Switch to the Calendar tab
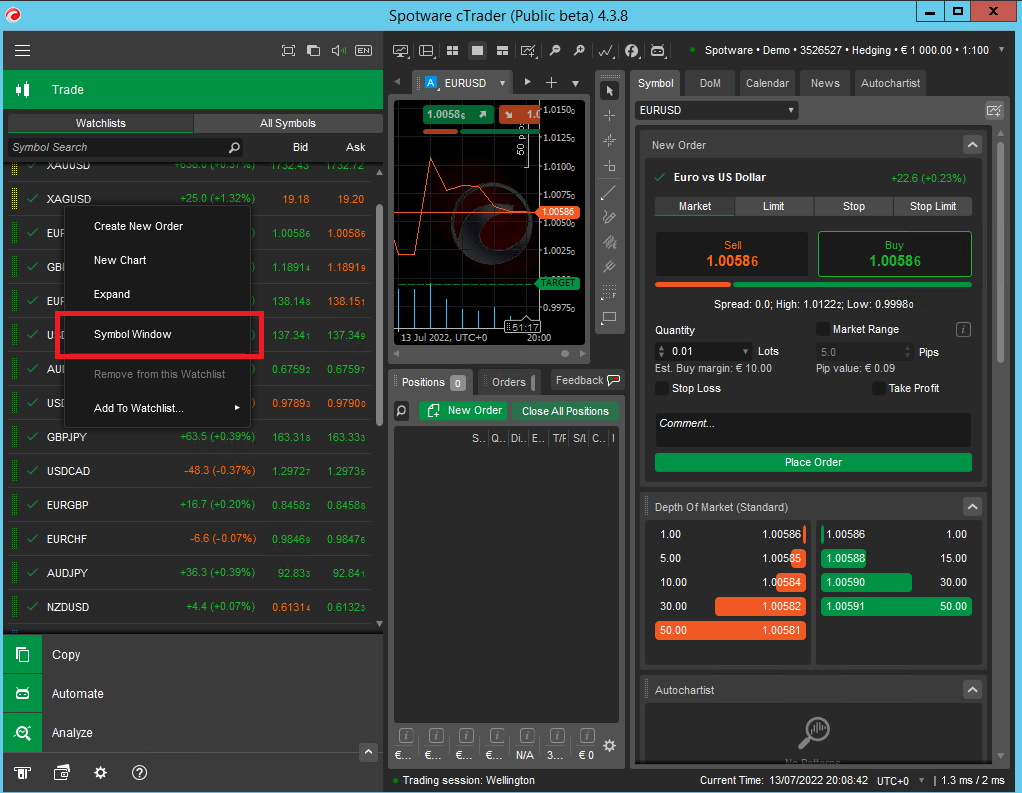Image resolution: width=1022 pixels, height=793 pixels. point(766,83)
